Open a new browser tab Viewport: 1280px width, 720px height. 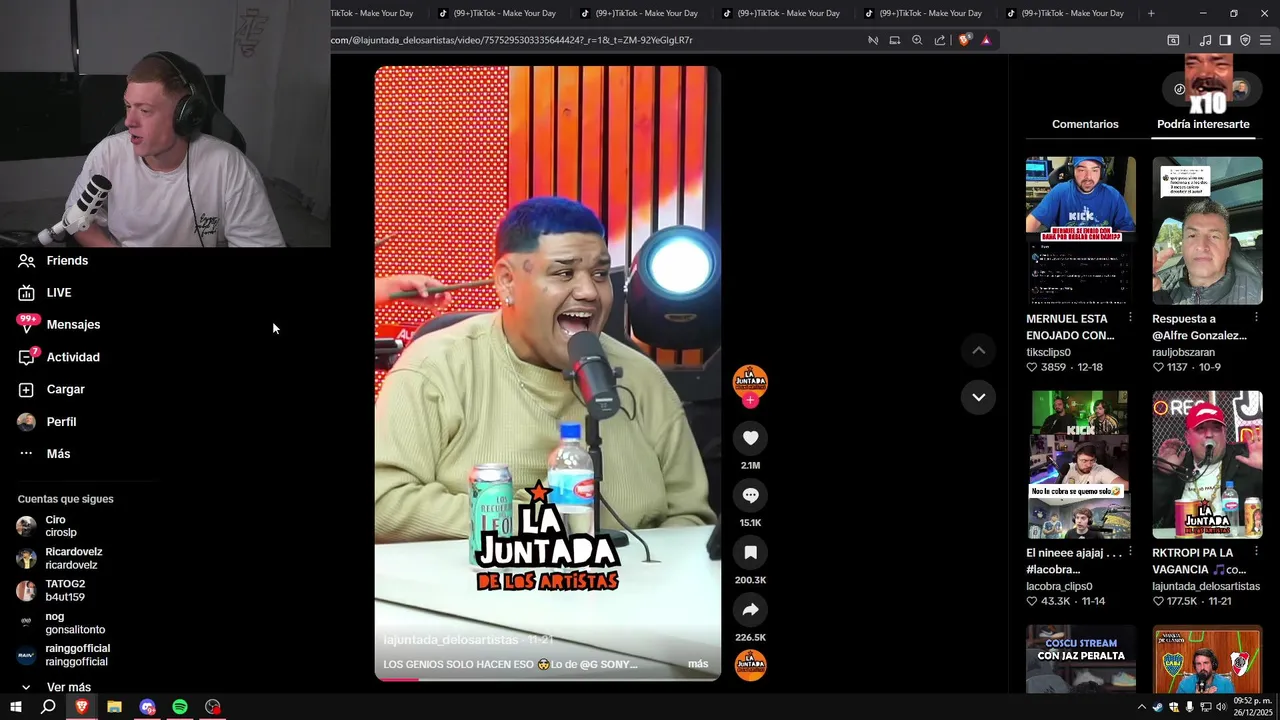pos(1151,13)
